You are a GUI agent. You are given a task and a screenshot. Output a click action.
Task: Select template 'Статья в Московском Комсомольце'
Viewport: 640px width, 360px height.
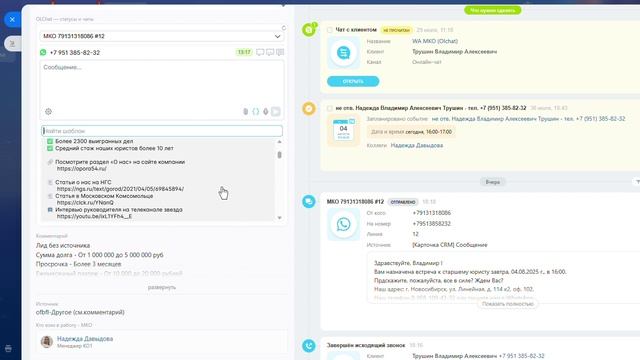(104, 196)
